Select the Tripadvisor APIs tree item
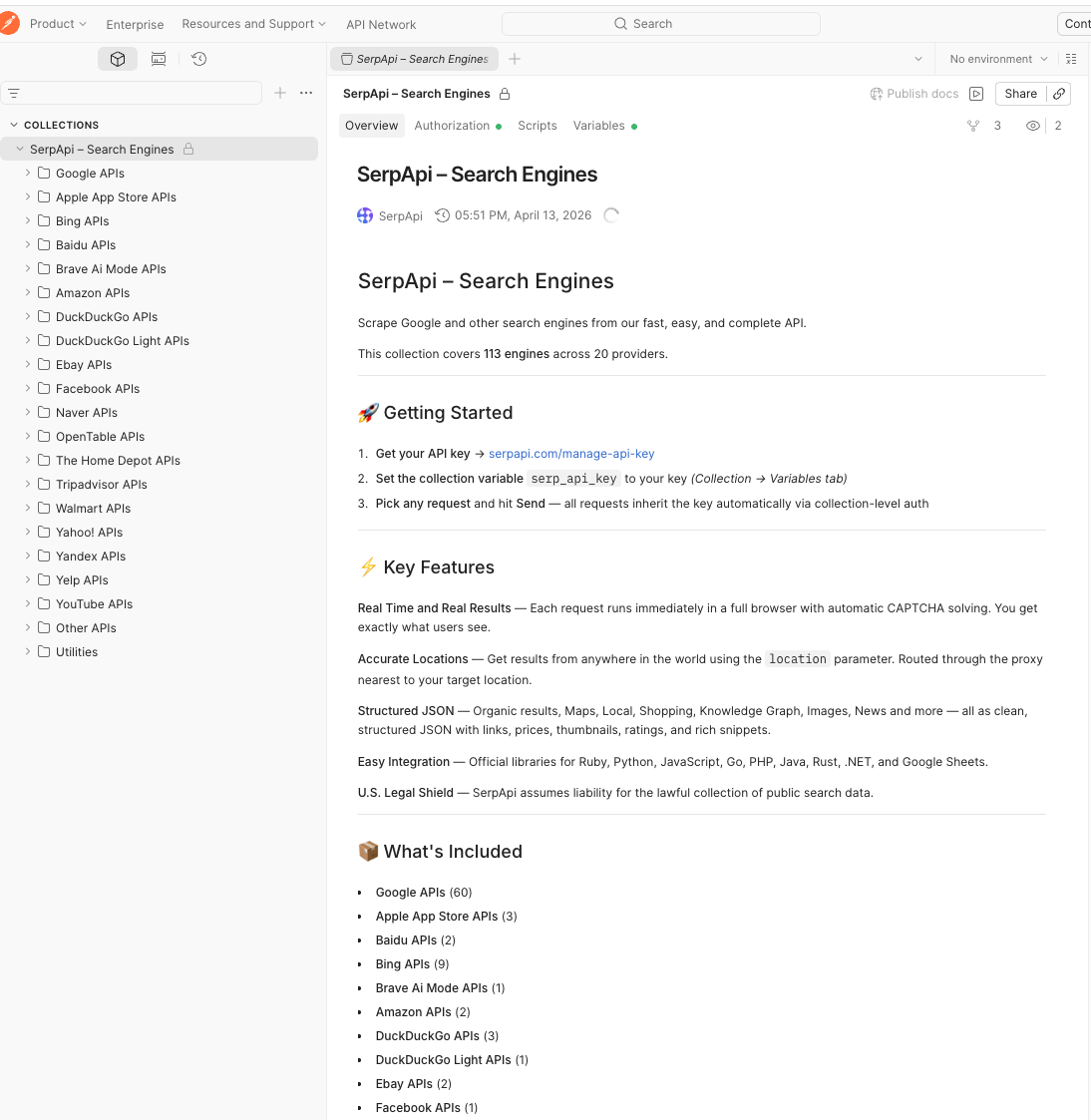1091x1120 pixels. (159, 485)
